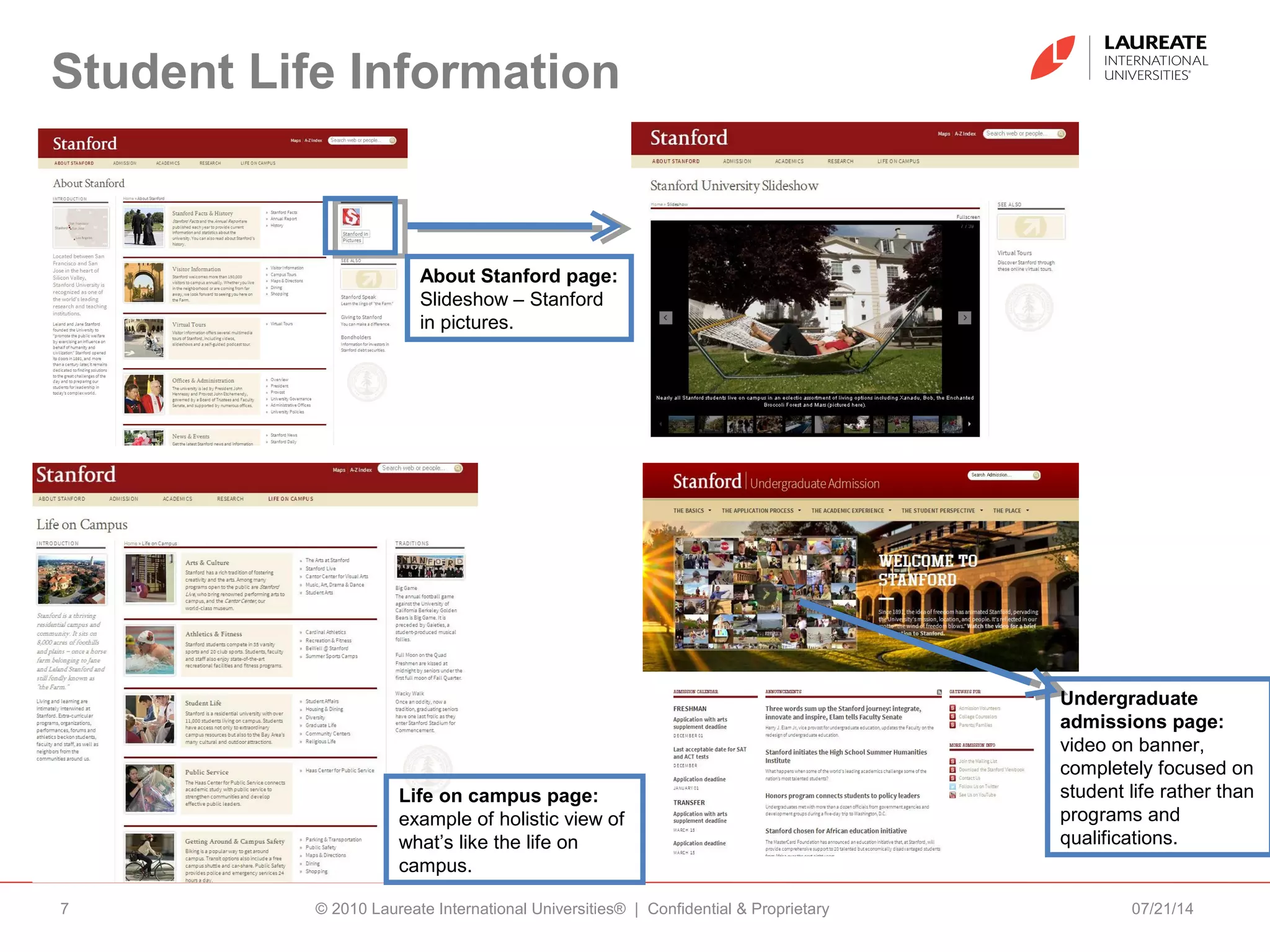1270x952 pixels.
Task: Open Visitor Information heading on About page
Action: pos(196,269)
